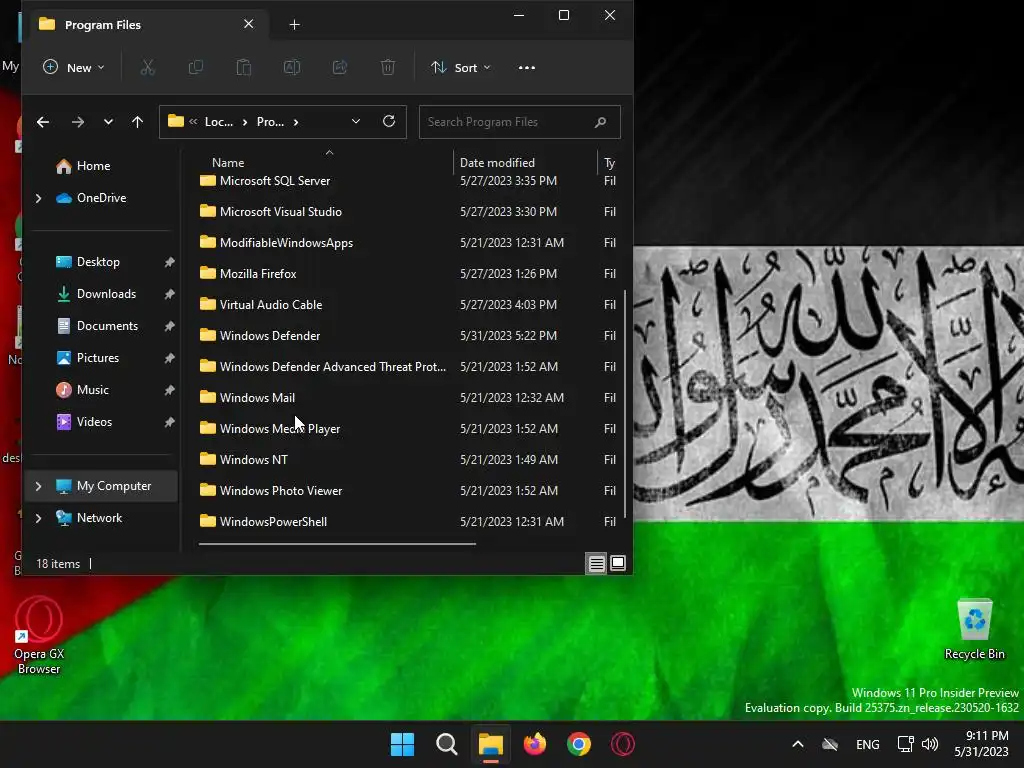Sort by the Name column header
Screen dimensions: 1024x768
pos(228,163)
